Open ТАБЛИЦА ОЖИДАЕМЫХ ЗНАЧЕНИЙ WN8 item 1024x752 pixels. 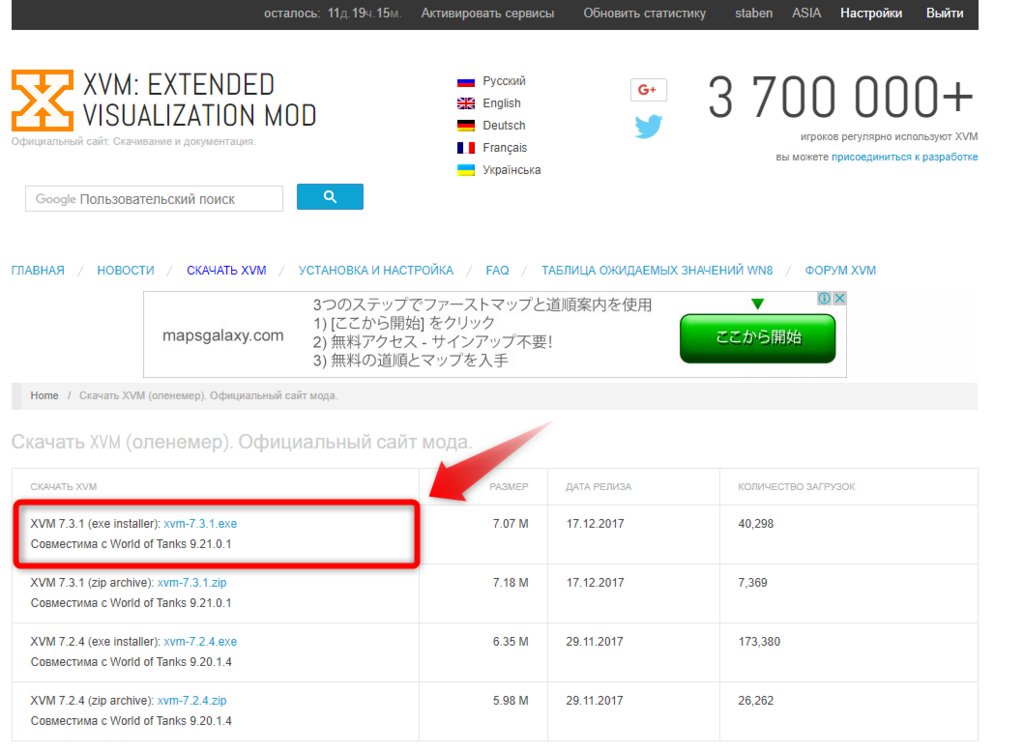(657, 270)
